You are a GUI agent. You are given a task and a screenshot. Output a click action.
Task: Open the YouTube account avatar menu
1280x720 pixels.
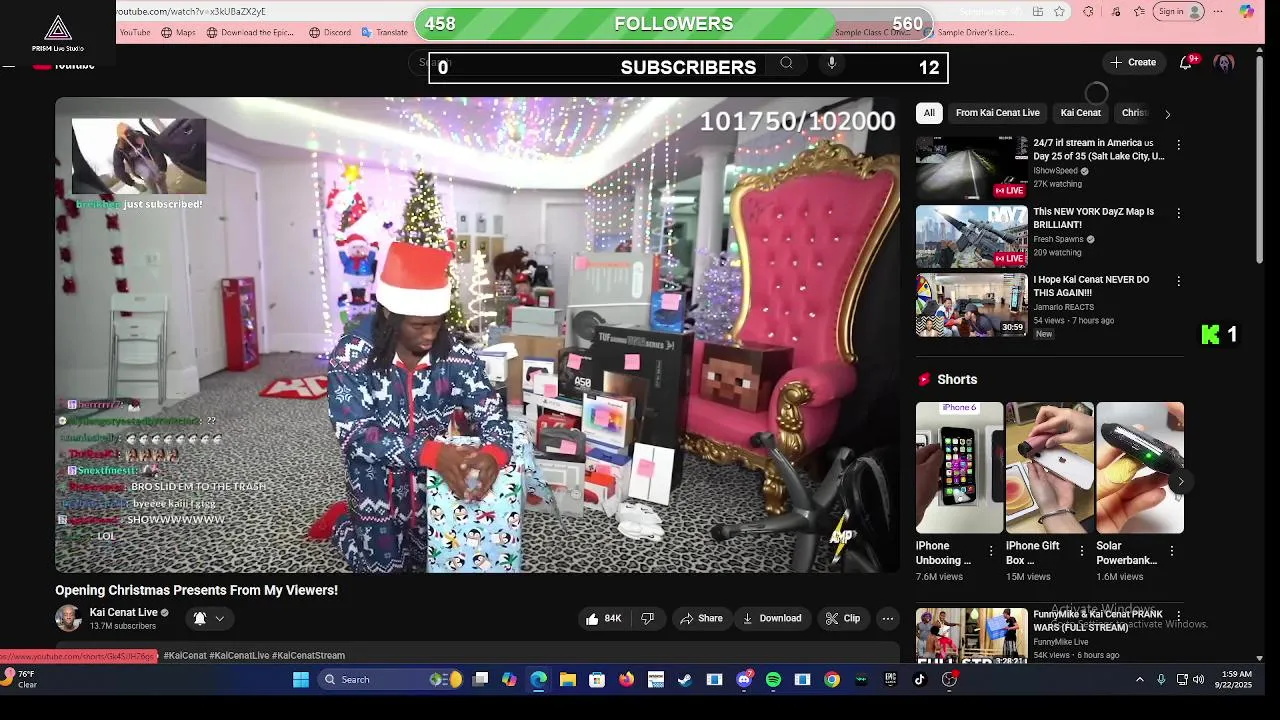pos(1224,62)
